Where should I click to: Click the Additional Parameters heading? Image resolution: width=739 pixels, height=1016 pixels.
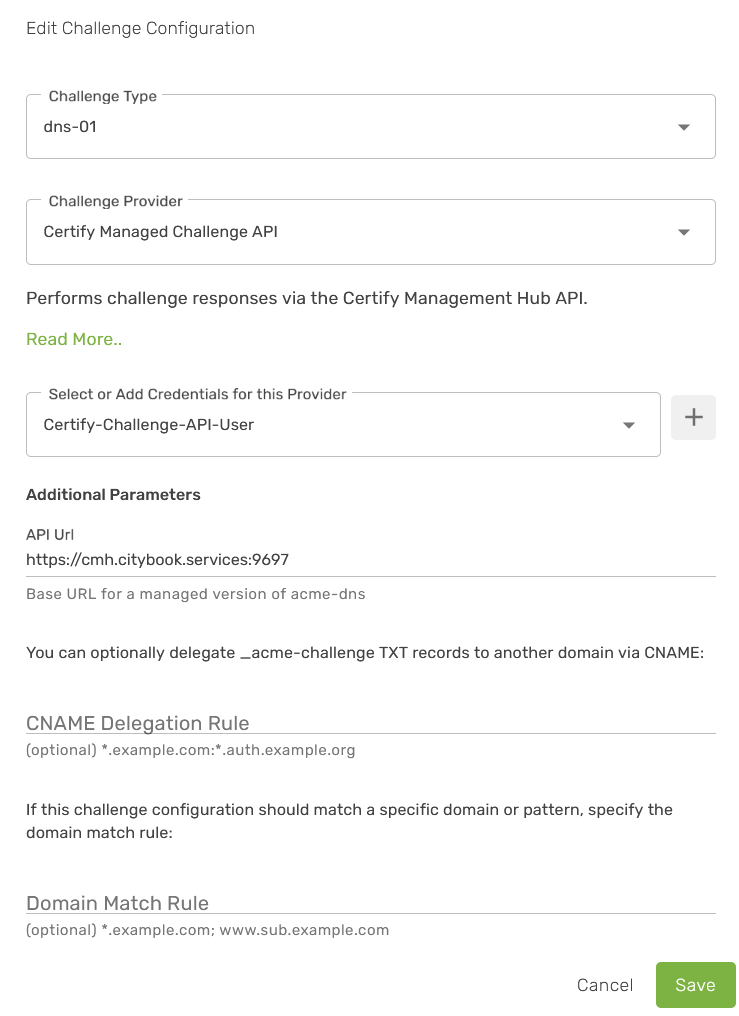tap(113, 495)
